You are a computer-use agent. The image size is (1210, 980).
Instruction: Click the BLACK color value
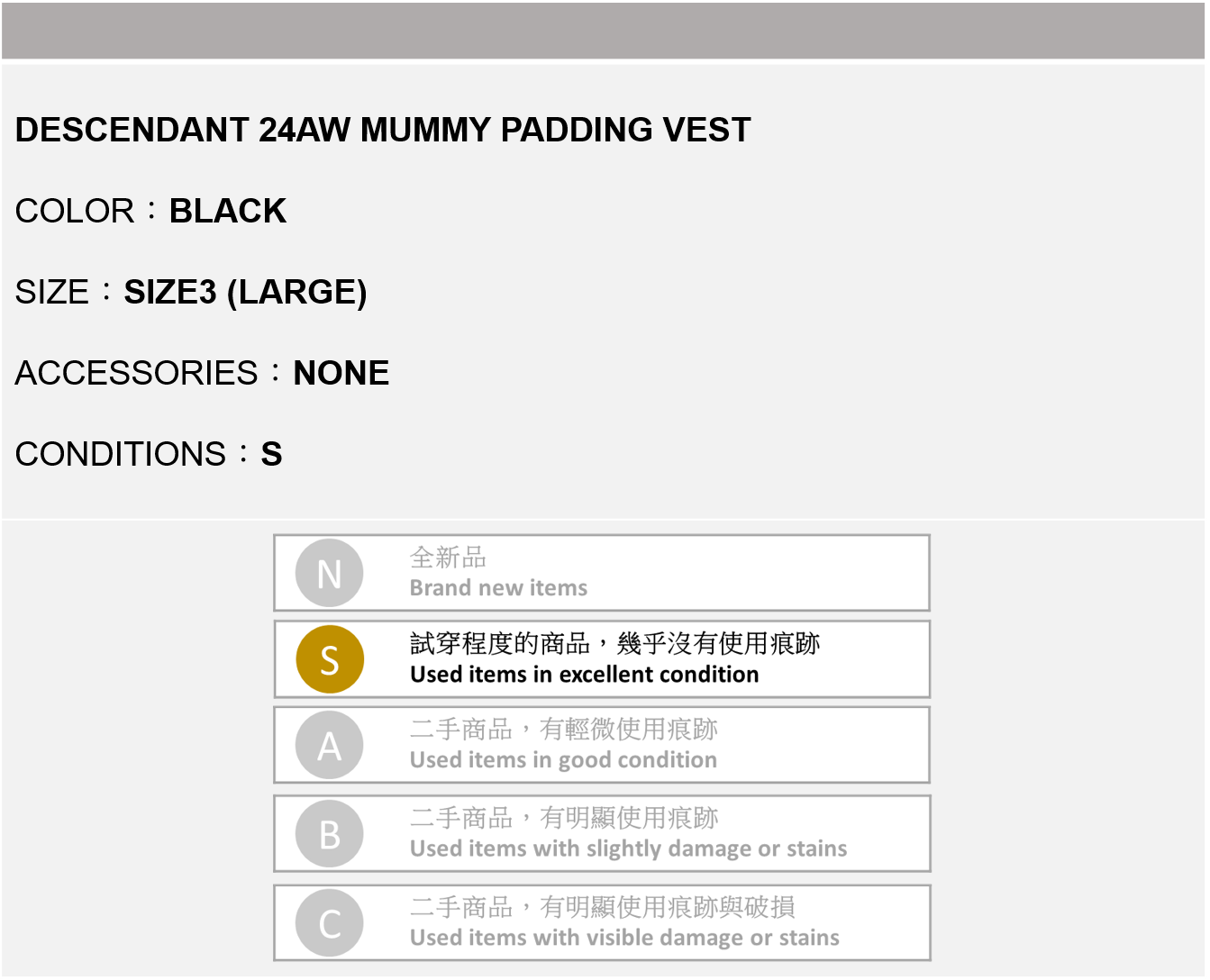(x=228, y=211)
